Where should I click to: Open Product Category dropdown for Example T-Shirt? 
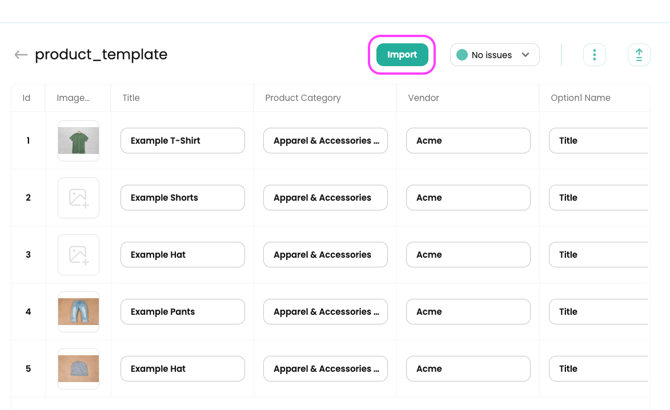click(325, 141)
